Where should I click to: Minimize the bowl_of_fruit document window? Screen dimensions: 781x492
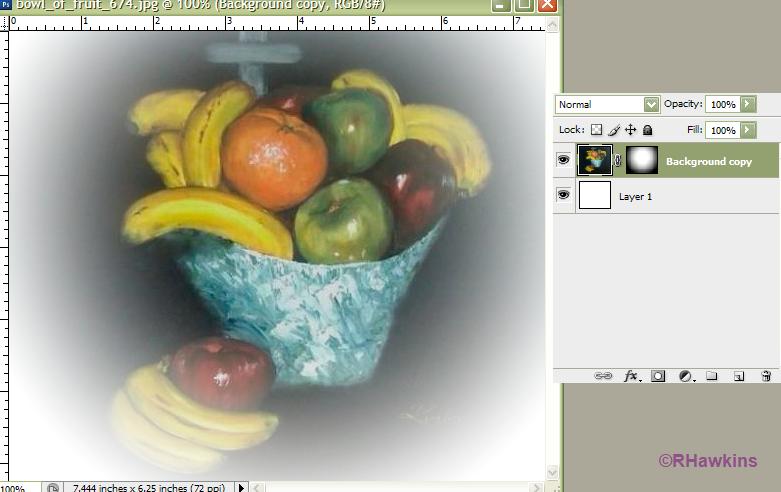coord(501,4)
